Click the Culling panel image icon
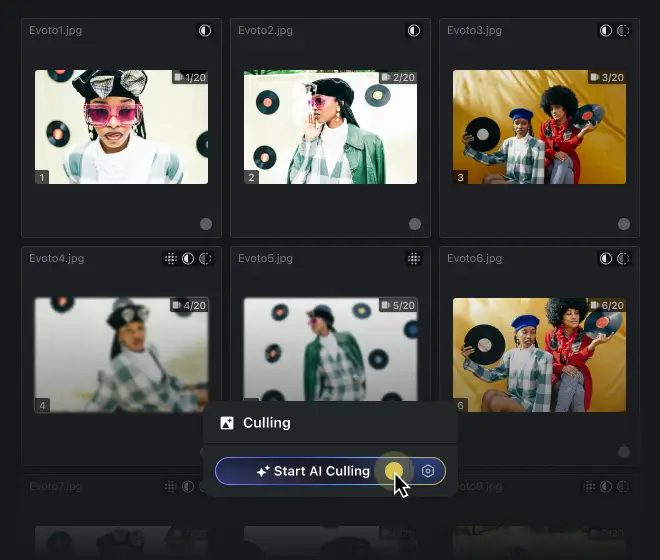660x560 pixels. click(x=227, y=423)
